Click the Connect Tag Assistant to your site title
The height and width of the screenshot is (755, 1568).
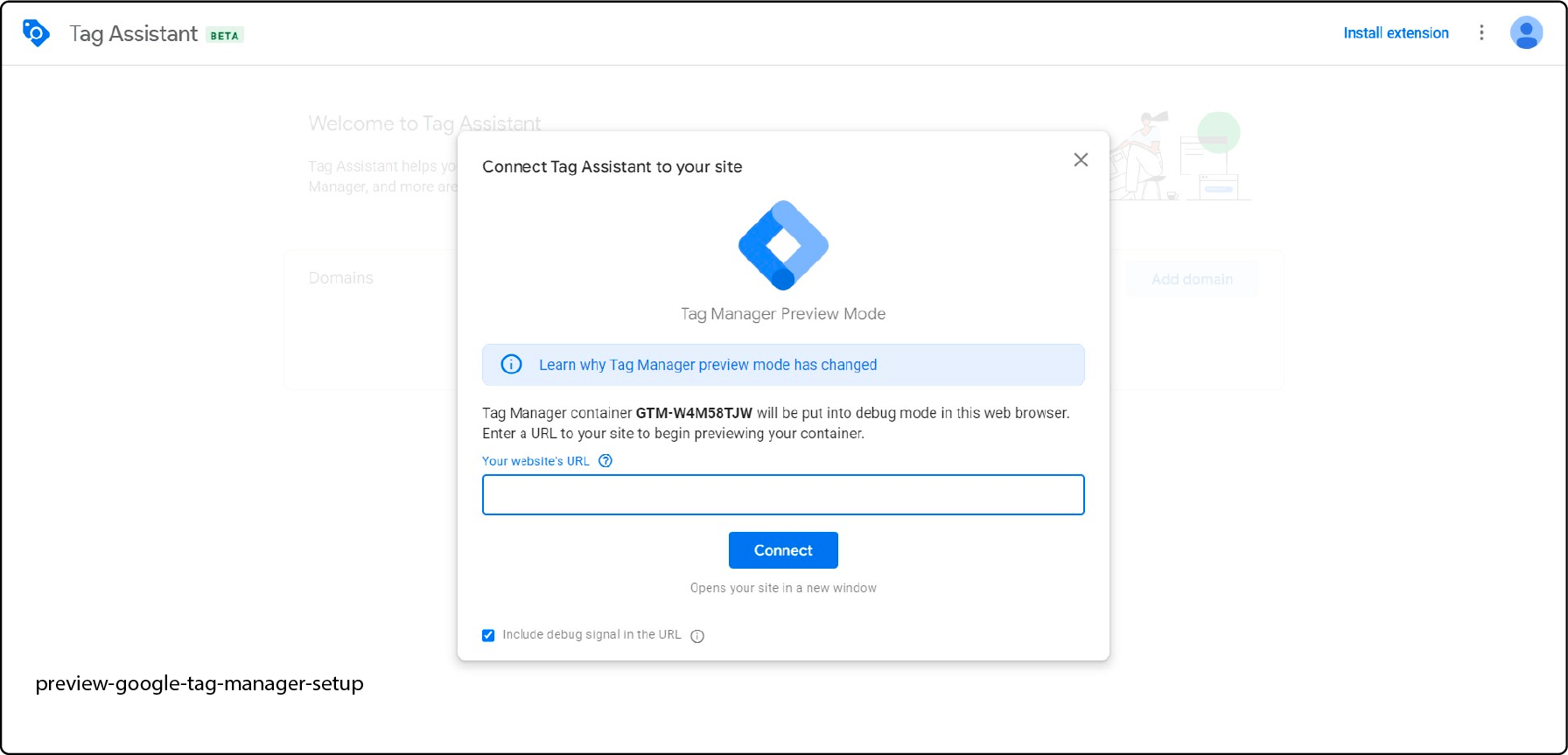click(x=612, y=166)
